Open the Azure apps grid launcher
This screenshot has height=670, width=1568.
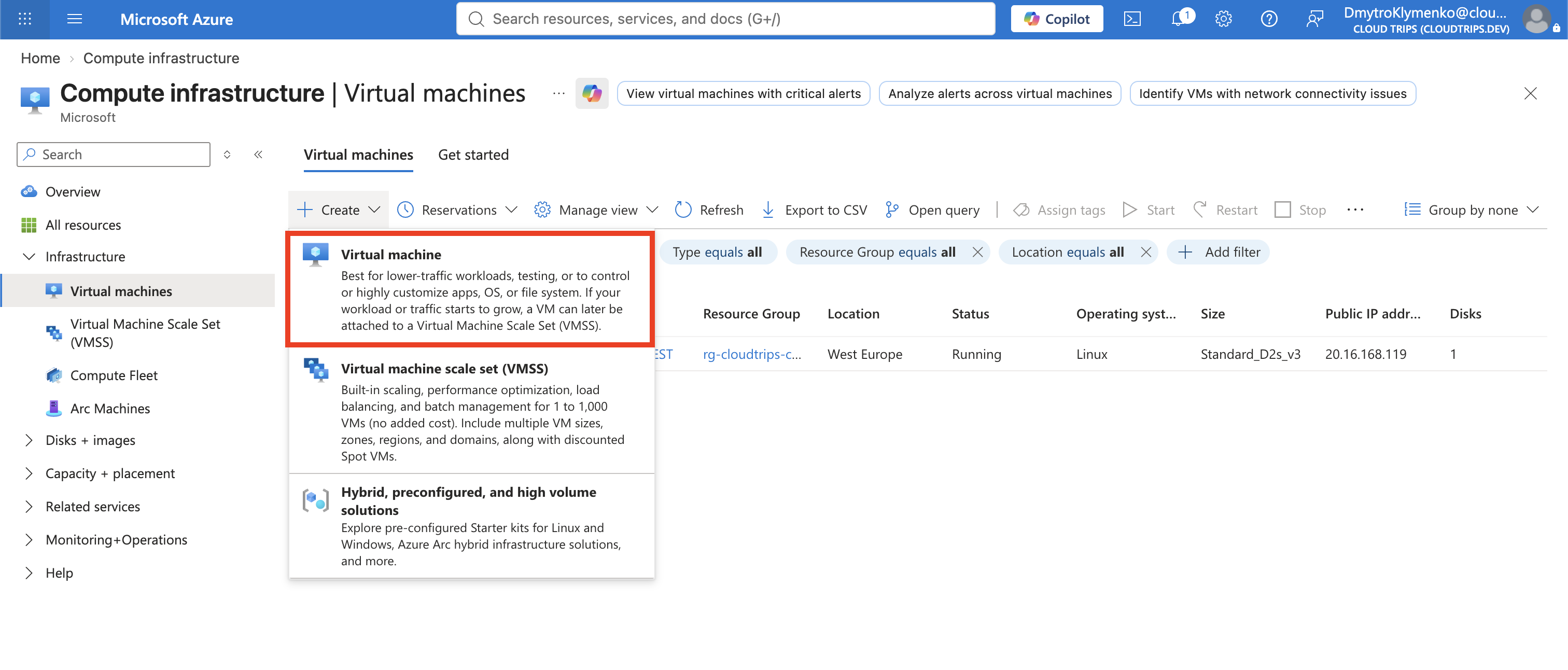pyautogui.click(x=25, y=19)
